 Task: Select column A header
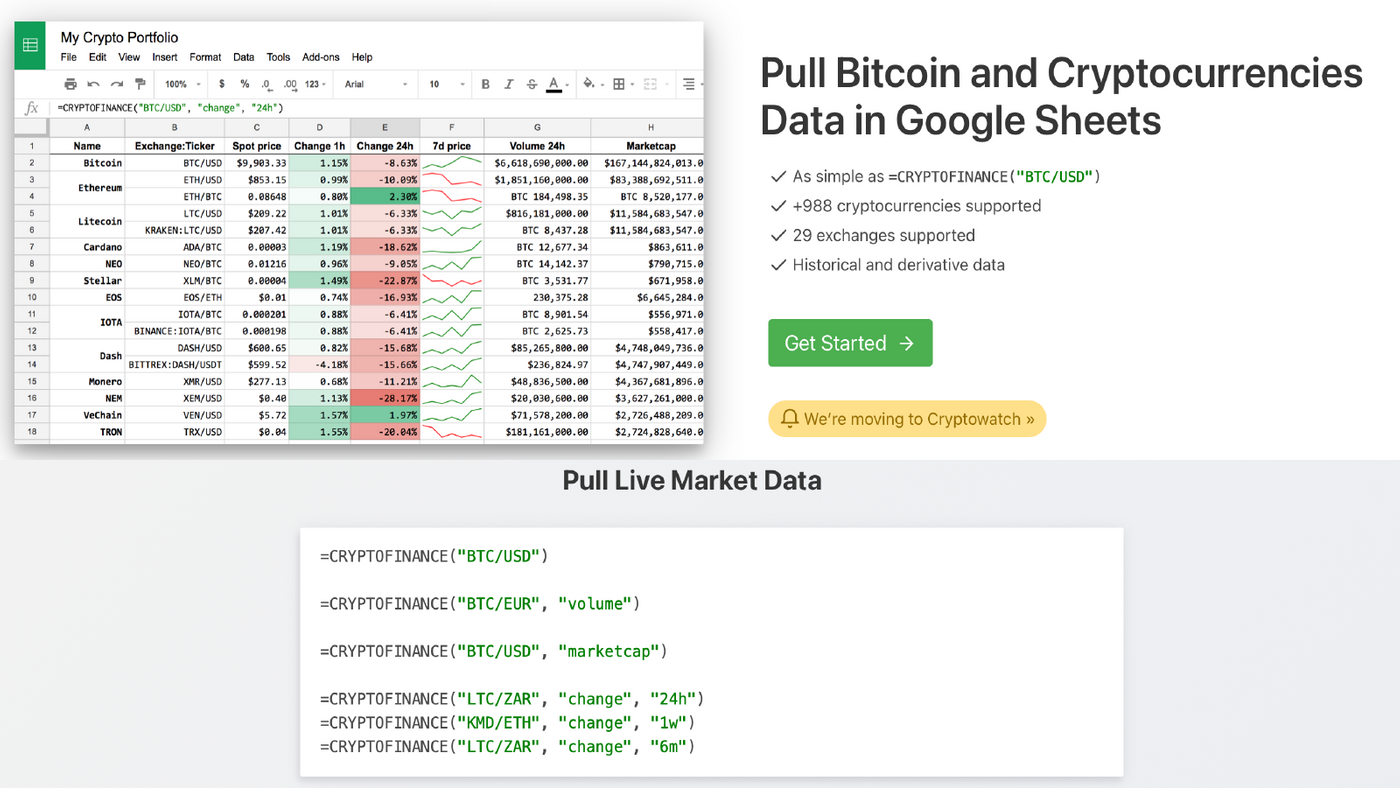(87, 128)
